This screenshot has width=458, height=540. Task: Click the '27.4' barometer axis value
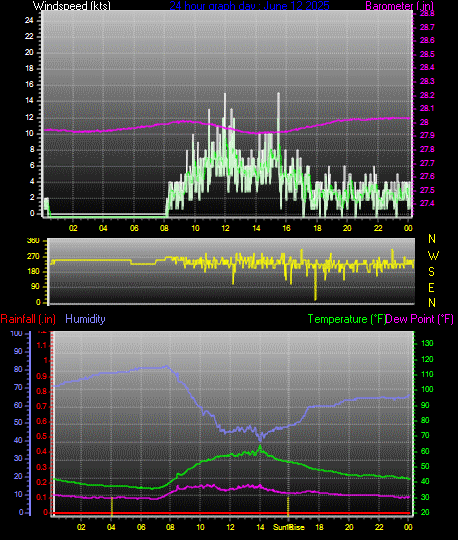[427, 203]
